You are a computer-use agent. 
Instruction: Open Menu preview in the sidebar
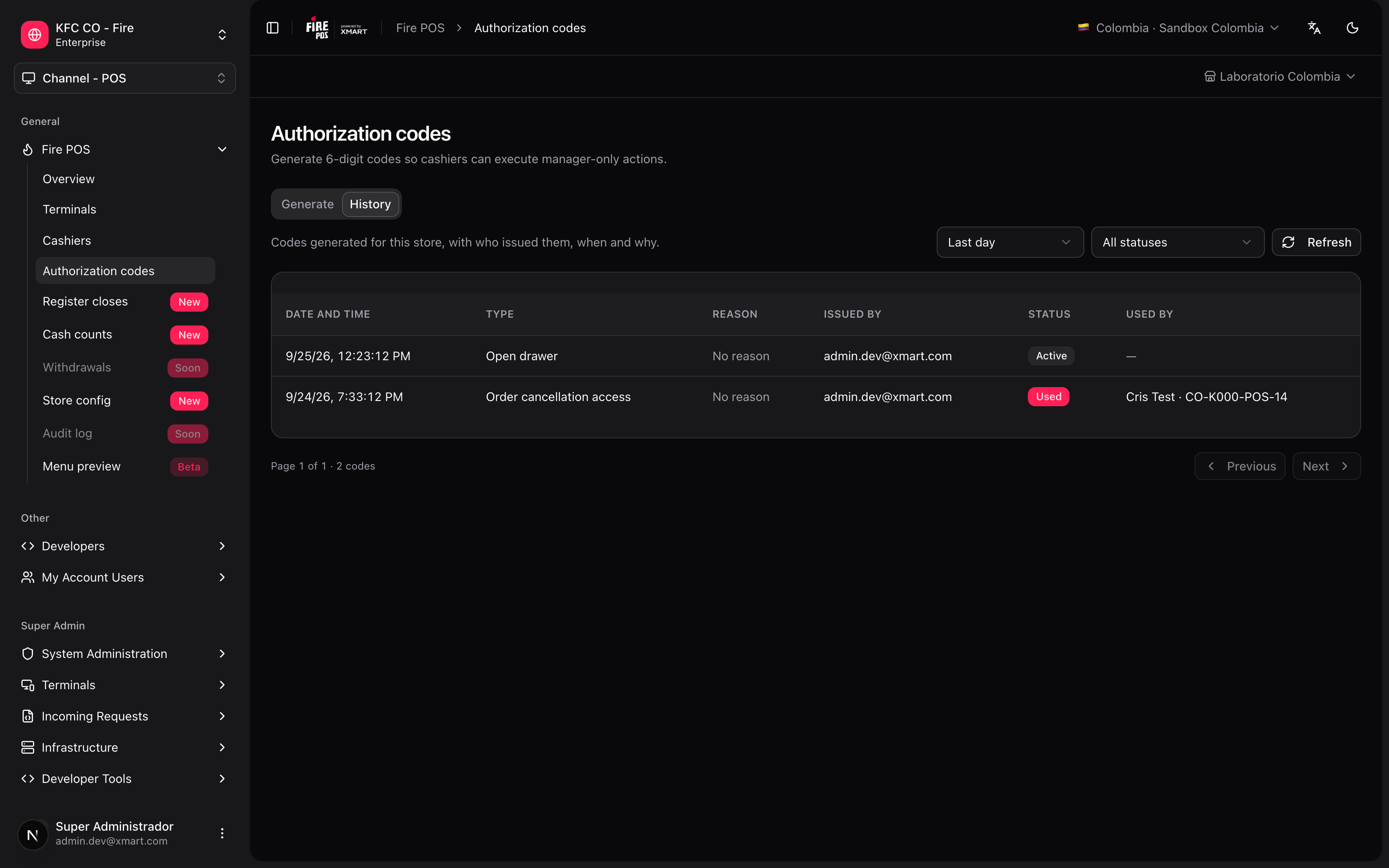[125, 467]
